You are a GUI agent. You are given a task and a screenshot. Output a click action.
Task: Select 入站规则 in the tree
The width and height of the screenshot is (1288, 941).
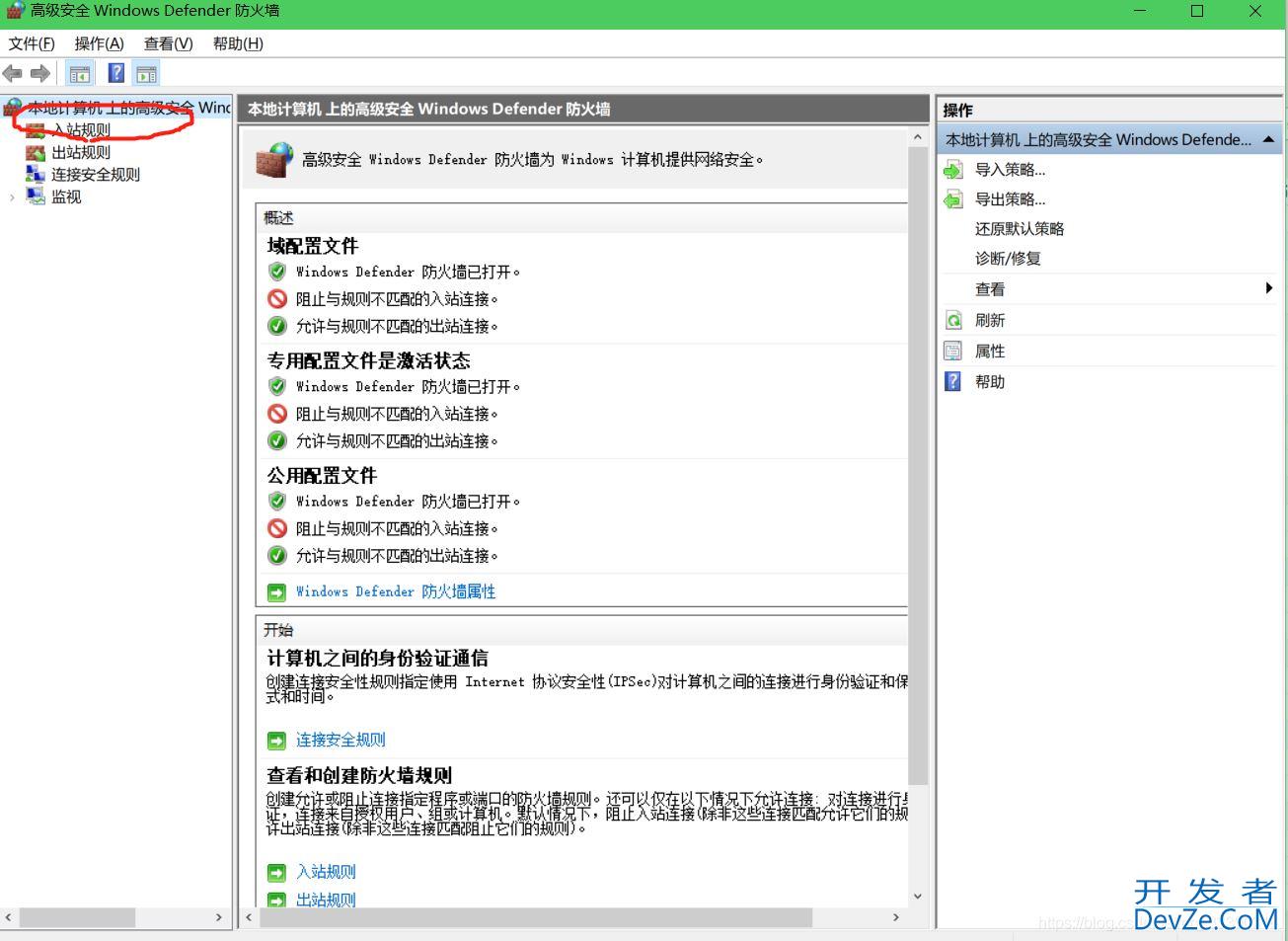click(x=81, y=130)
